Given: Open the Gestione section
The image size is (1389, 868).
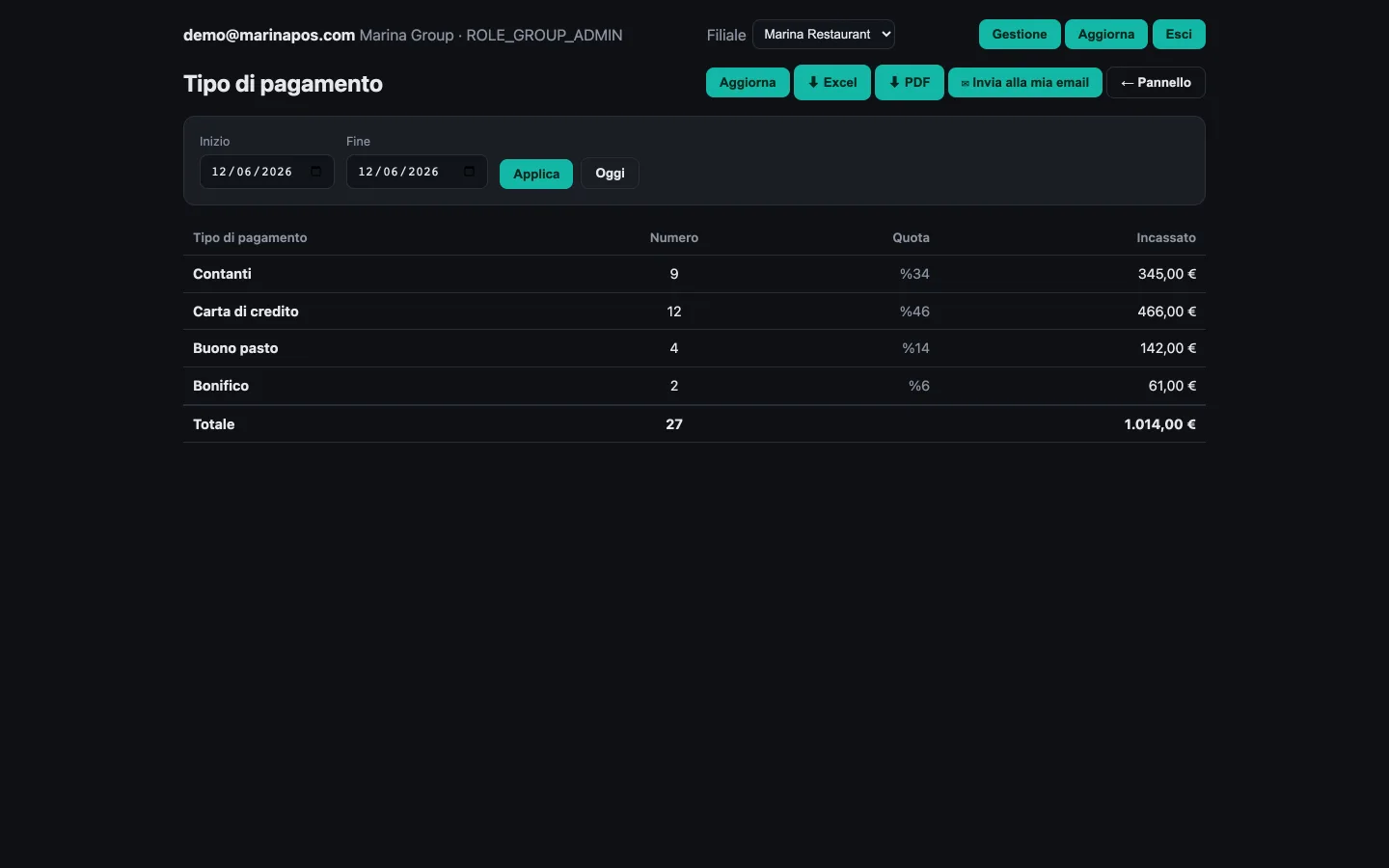Looking at the screenshot, I should (1020, 34).
